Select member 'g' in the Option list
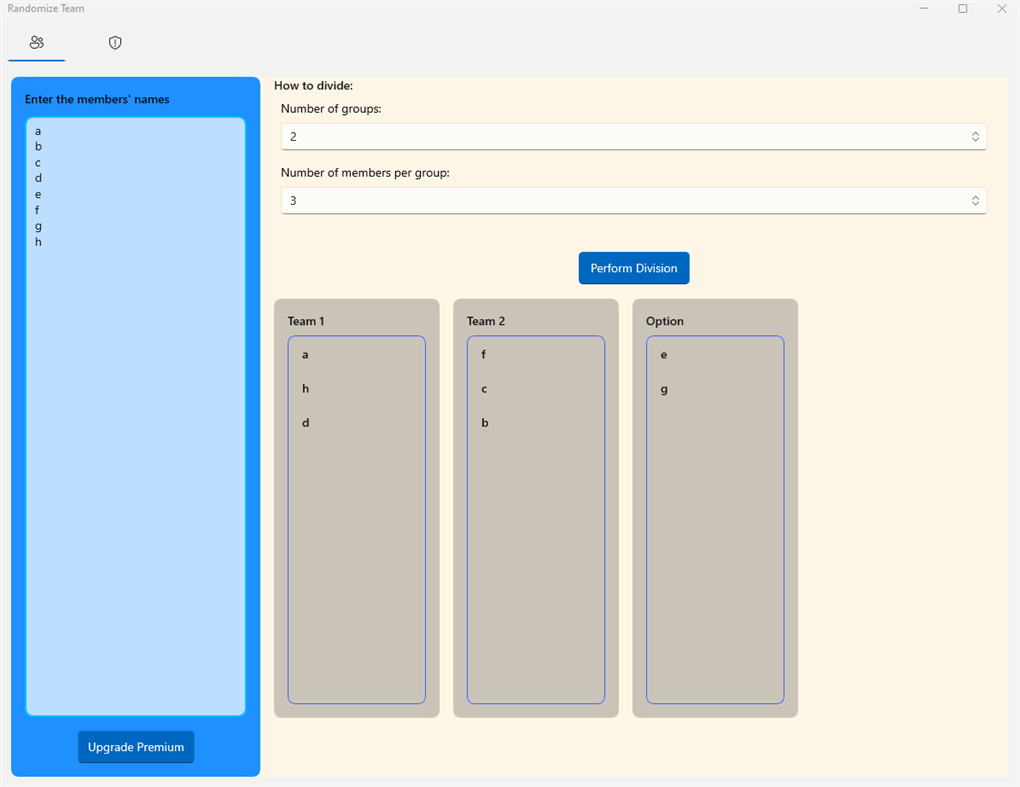The image size is (1020, 787). click(x=663, y=388)
